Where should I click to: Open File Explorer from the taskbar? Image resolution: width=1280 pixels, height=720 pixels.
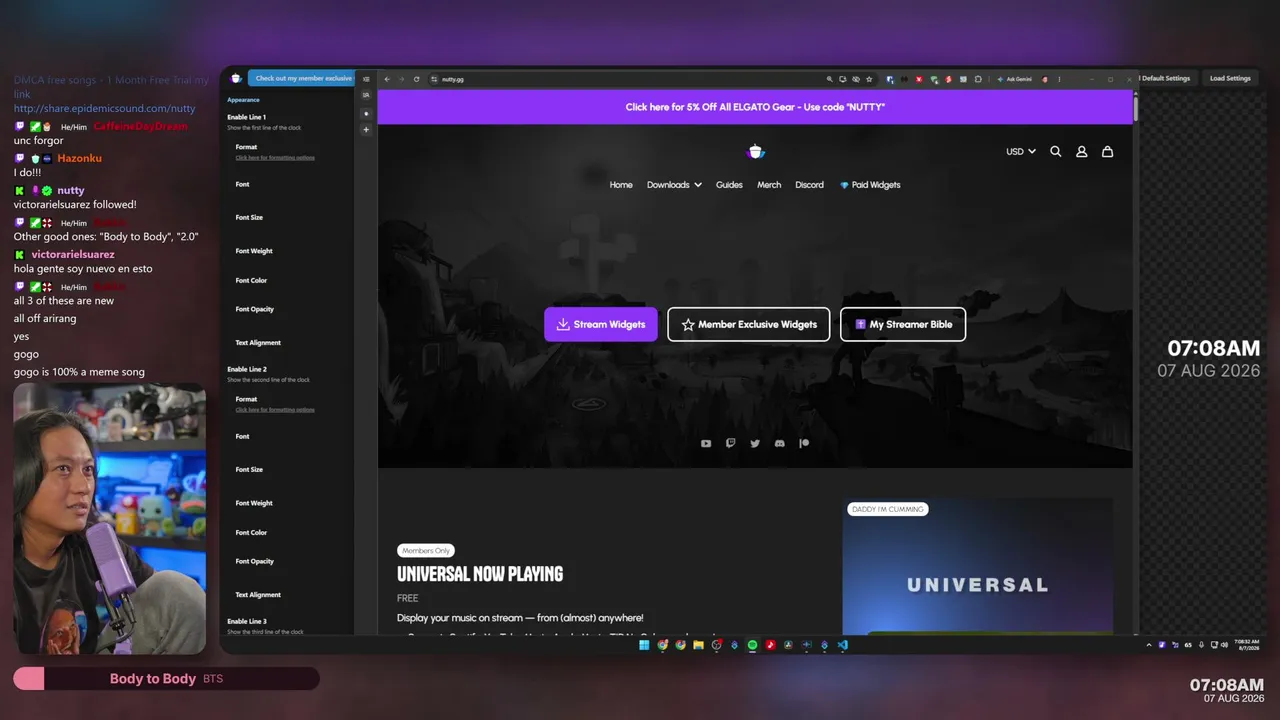click(x=698, y=645)
